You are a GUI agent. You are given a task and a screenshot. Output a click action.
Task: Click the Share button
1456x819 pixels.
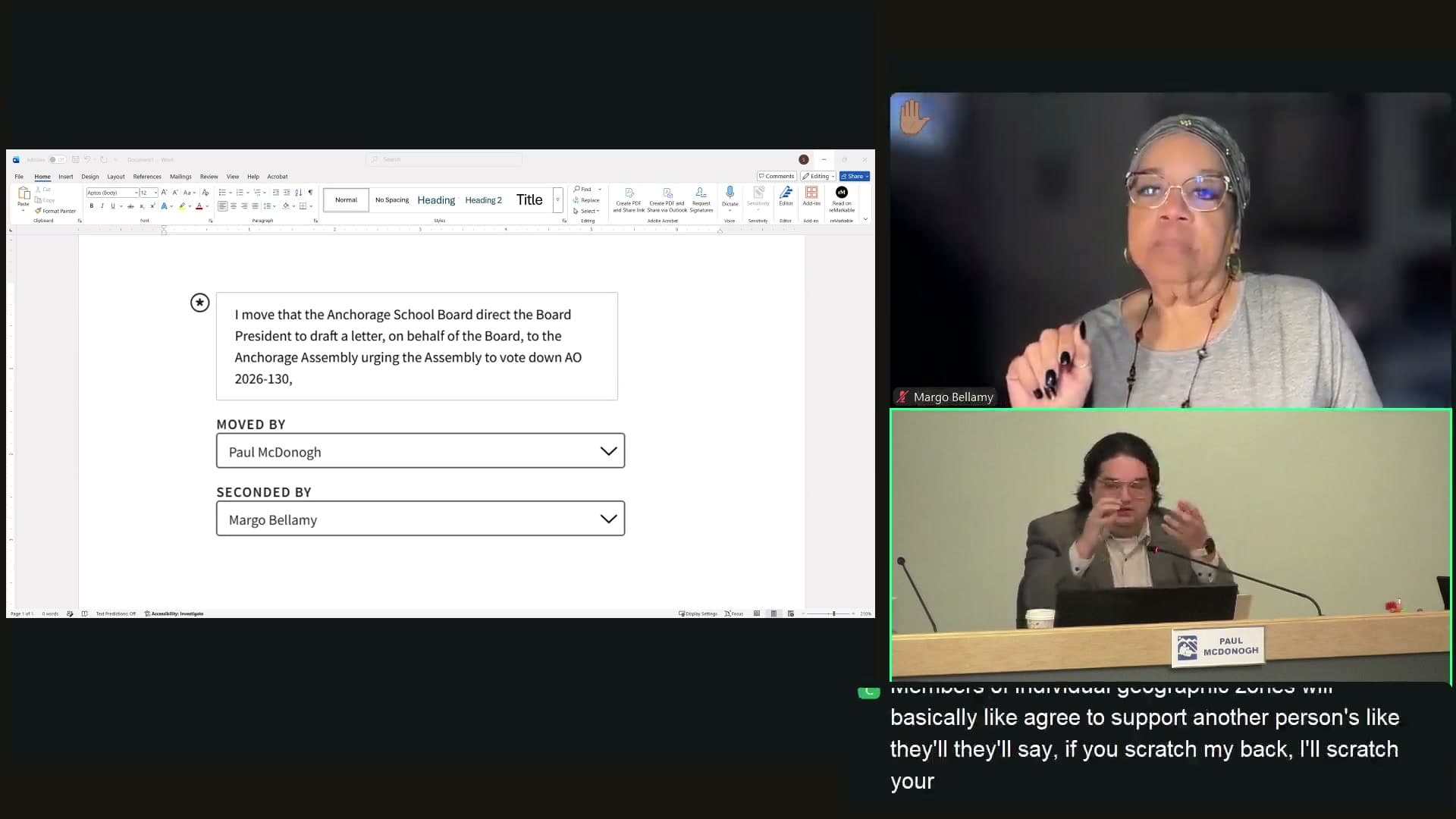tap(855, 176)
